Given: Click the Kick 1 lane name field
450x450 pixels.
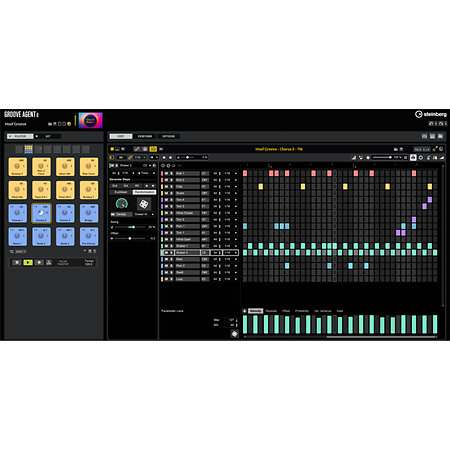Looking at the screenshot, I should (187, 173).
